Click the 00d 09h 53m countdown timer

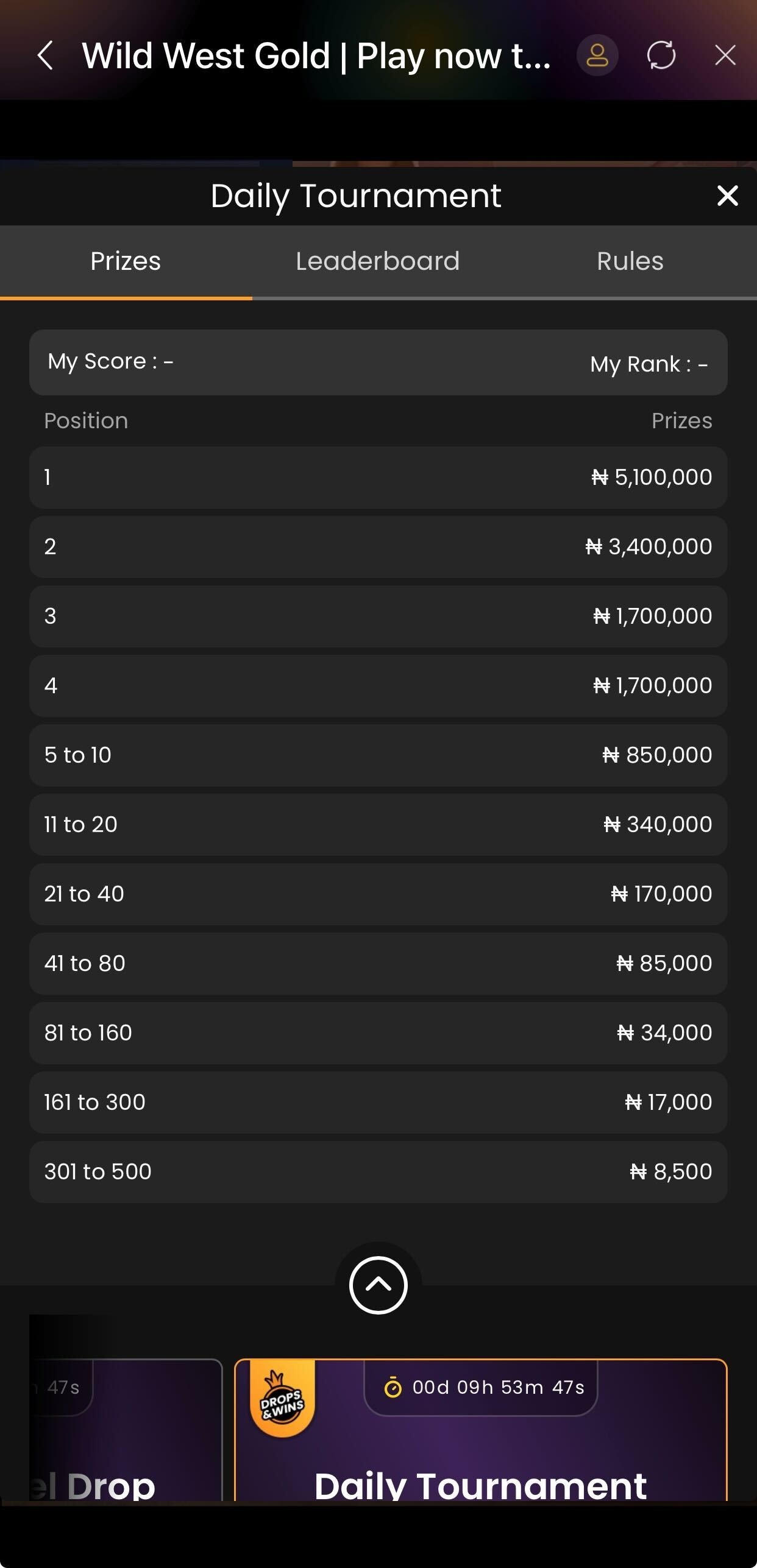click(498, 1388)
